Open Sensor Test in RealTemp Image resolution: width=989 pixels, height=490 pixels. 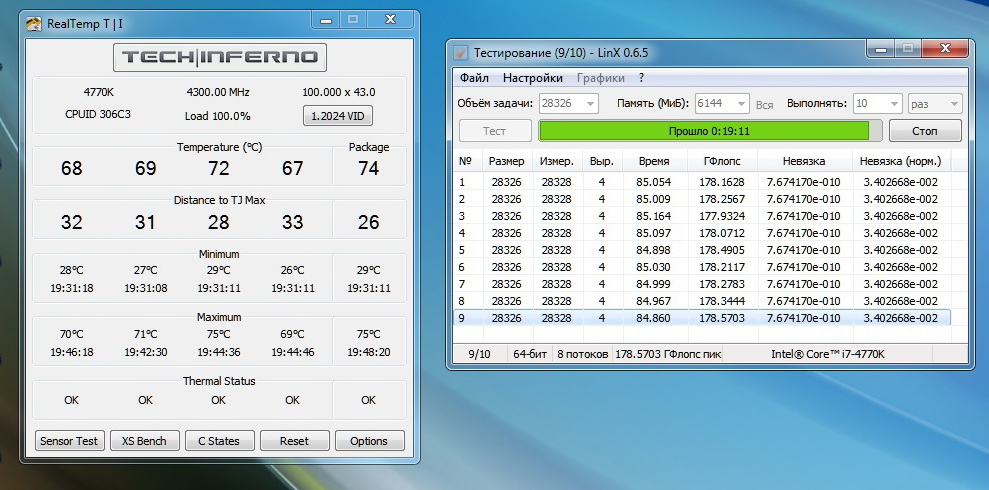tap(69, 441)
